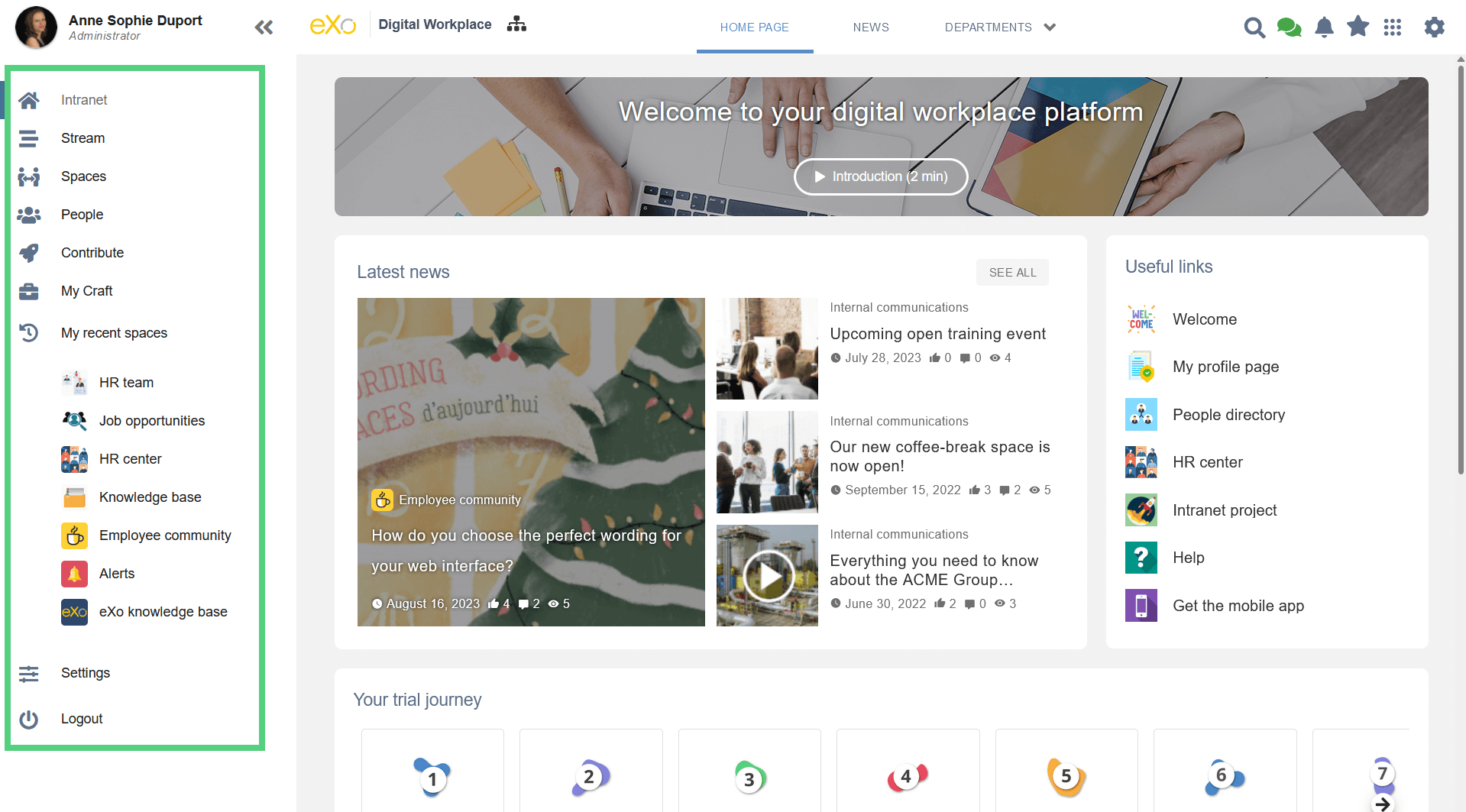Click the training event thumbnail image
Image resolution: width=1466 pixels, height=812 pixels.
click(x=767, y=348)
